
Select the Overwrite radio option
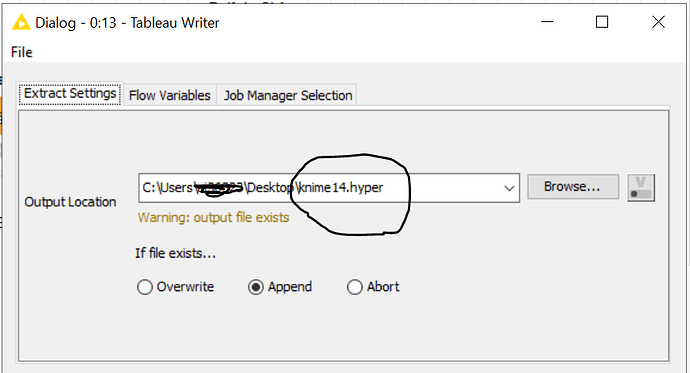(x=175, y=287)
